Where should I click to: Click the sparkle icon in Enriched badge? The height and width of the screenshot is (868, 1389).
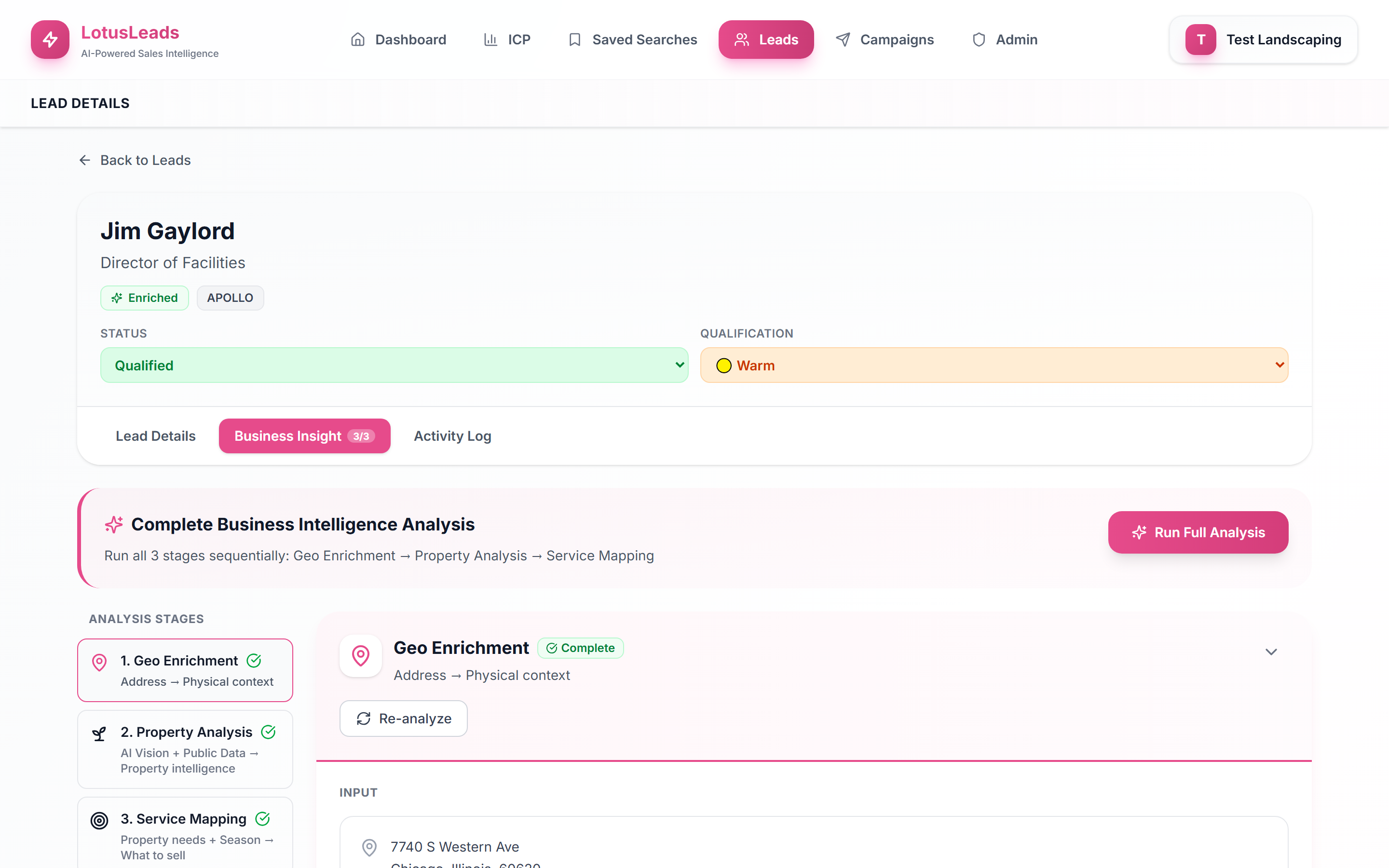117,298
